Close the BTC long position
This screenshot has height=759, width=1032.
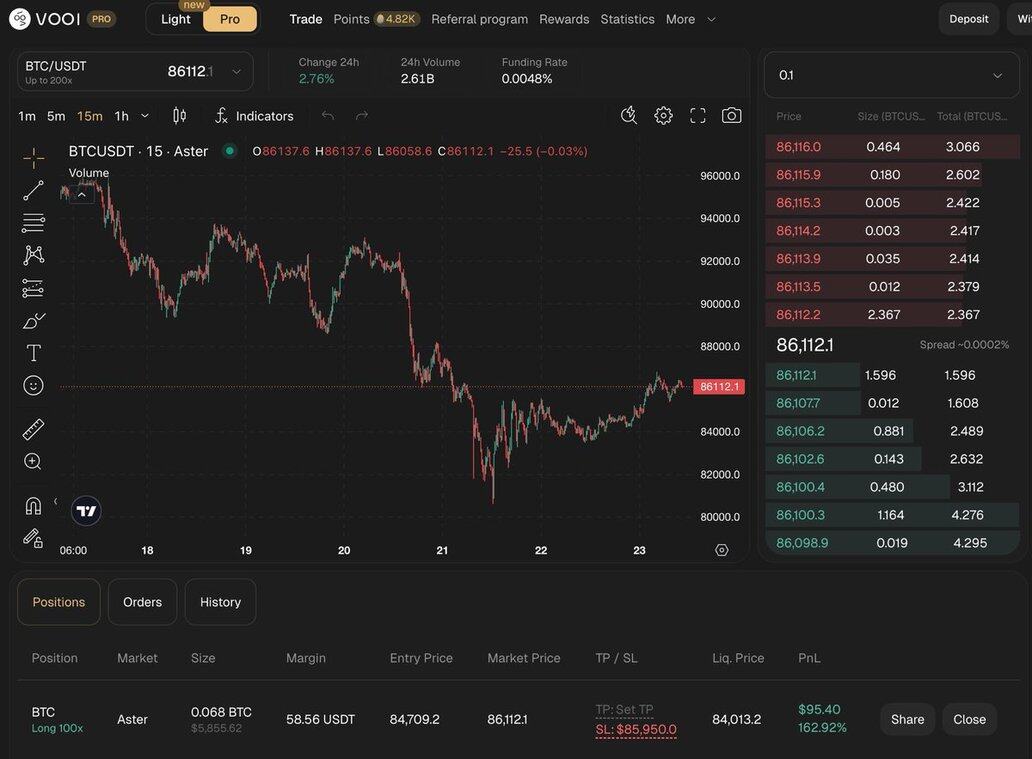969,719
